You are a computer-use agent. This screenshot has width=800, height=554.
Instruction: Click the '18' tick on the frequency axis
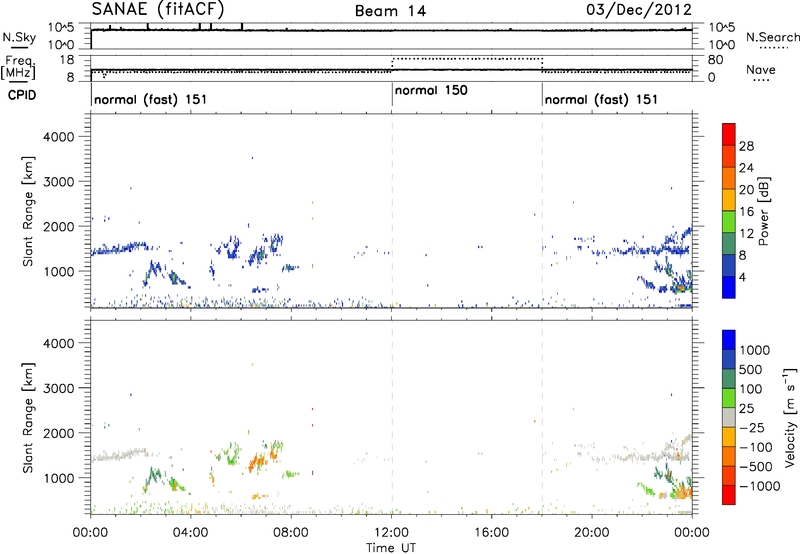pyautogui.click(x=67, y=60)
